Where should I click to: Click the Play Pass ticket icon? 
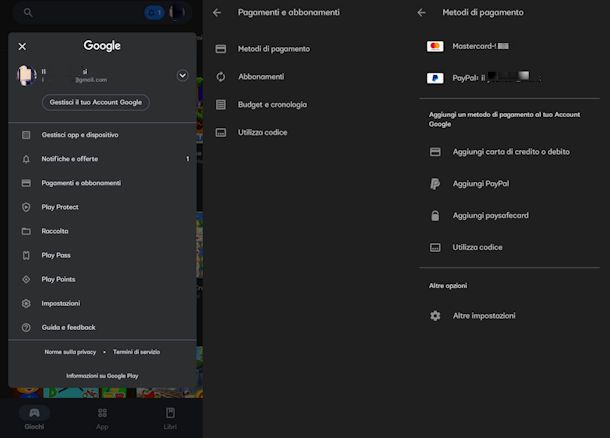[x=26, y=256]
